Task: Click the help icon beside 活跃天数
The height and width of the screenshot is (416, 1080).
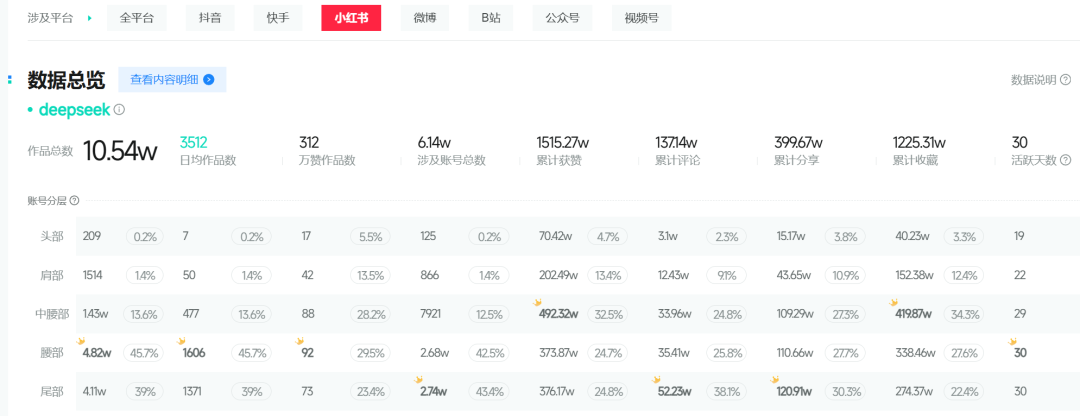Action: 1066,160
